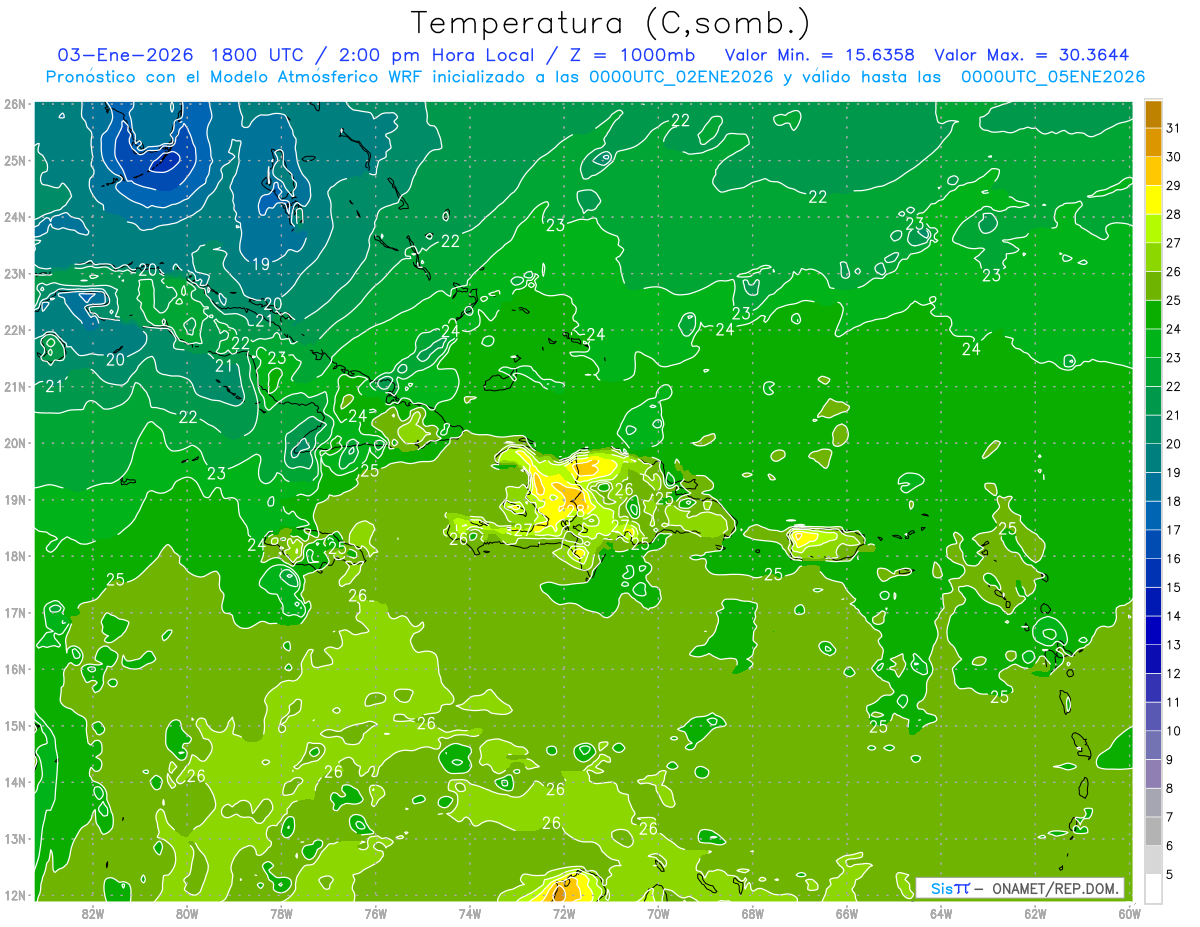Click the "0000UTC_05ENE2026" valid-until timestamp
Screen dimensions: 1200x927
click(x=1053, y=77)
